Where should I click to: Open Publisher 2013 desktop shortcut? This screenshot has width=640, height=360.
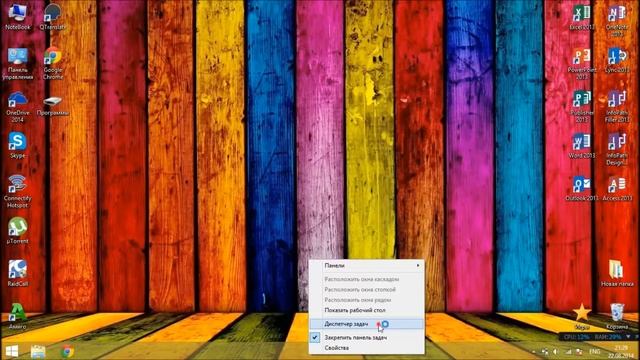[x=582, y=107]
